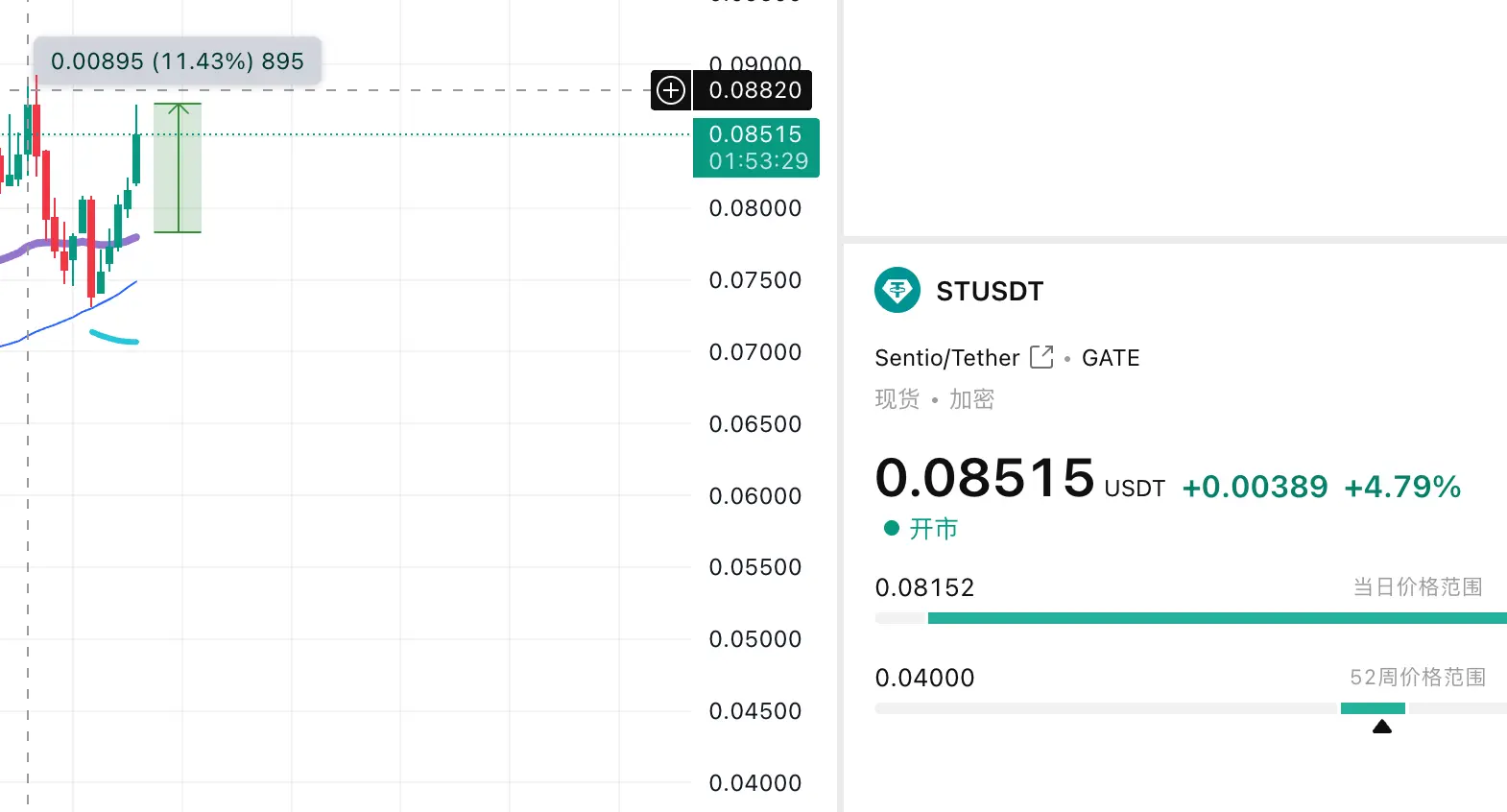
Task: Click the 0.07000 price axis label
Action: click(x=755, y=352)
